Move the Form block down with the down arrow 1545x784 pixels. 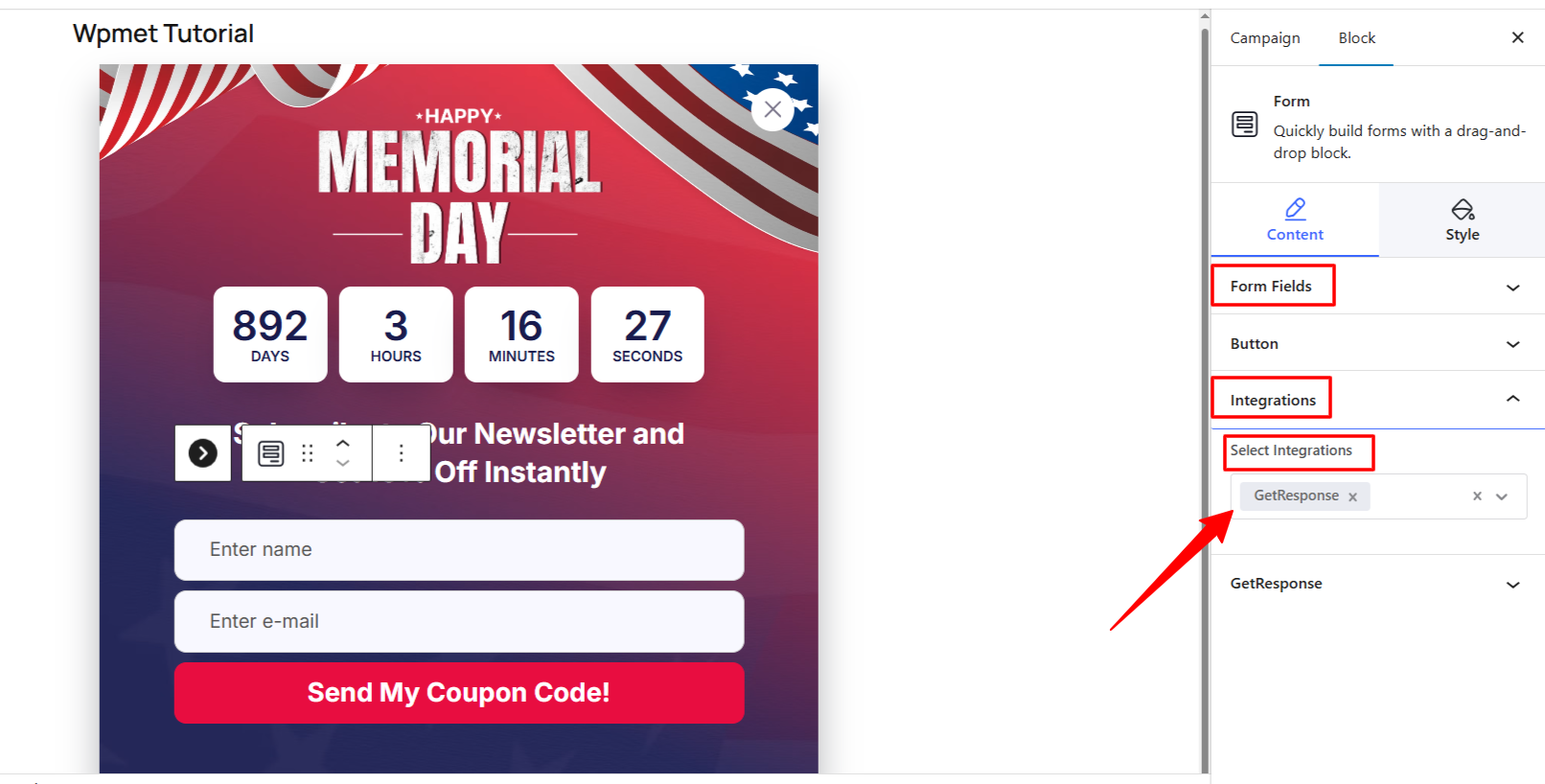(343, 464)
